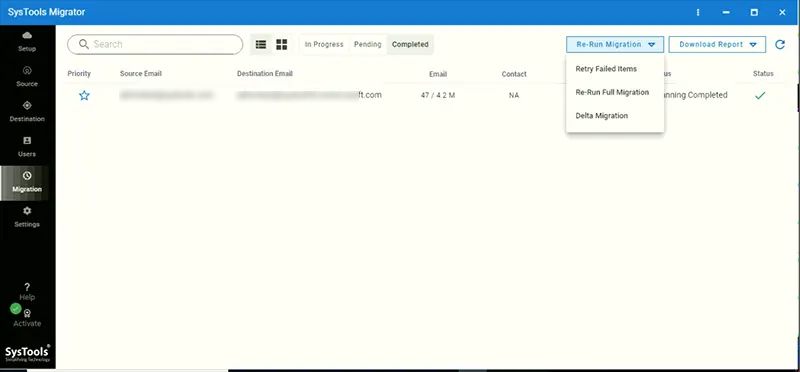Switch to grid view icon
Screen dimensions: 800x372
(282, 44)
